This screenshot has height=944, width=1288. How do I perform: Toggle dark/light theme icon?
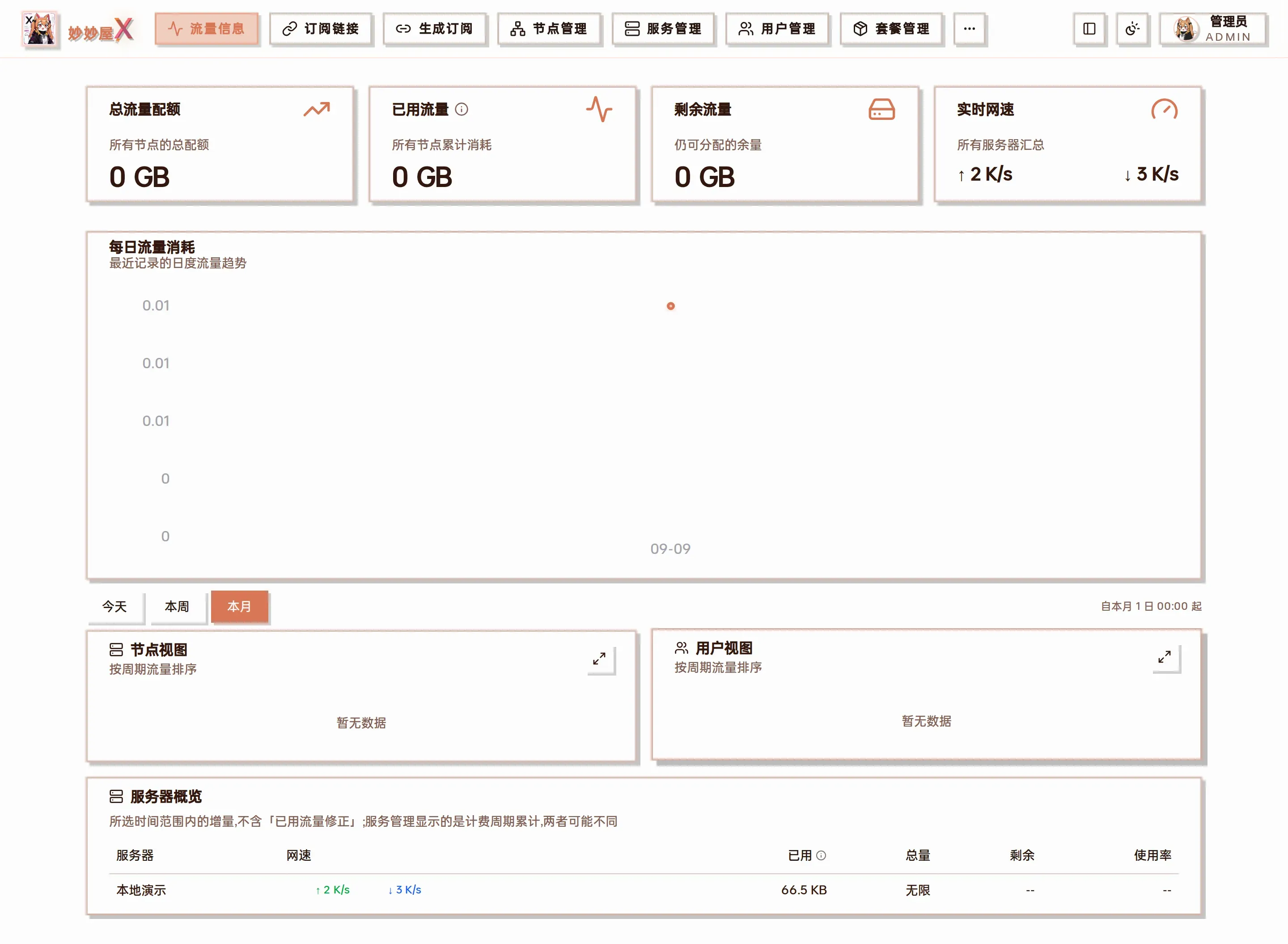tap(1132, 29)
